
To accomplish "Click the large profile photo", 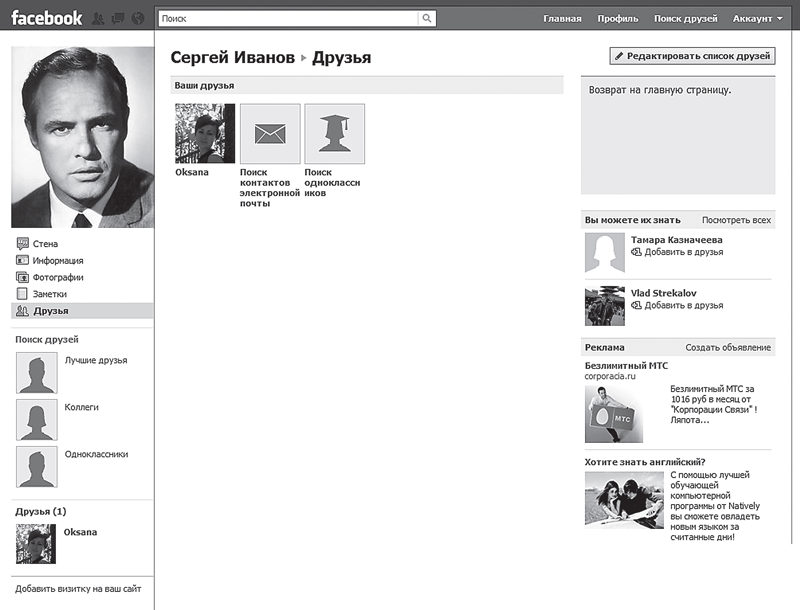I will (x=83, y=137).
